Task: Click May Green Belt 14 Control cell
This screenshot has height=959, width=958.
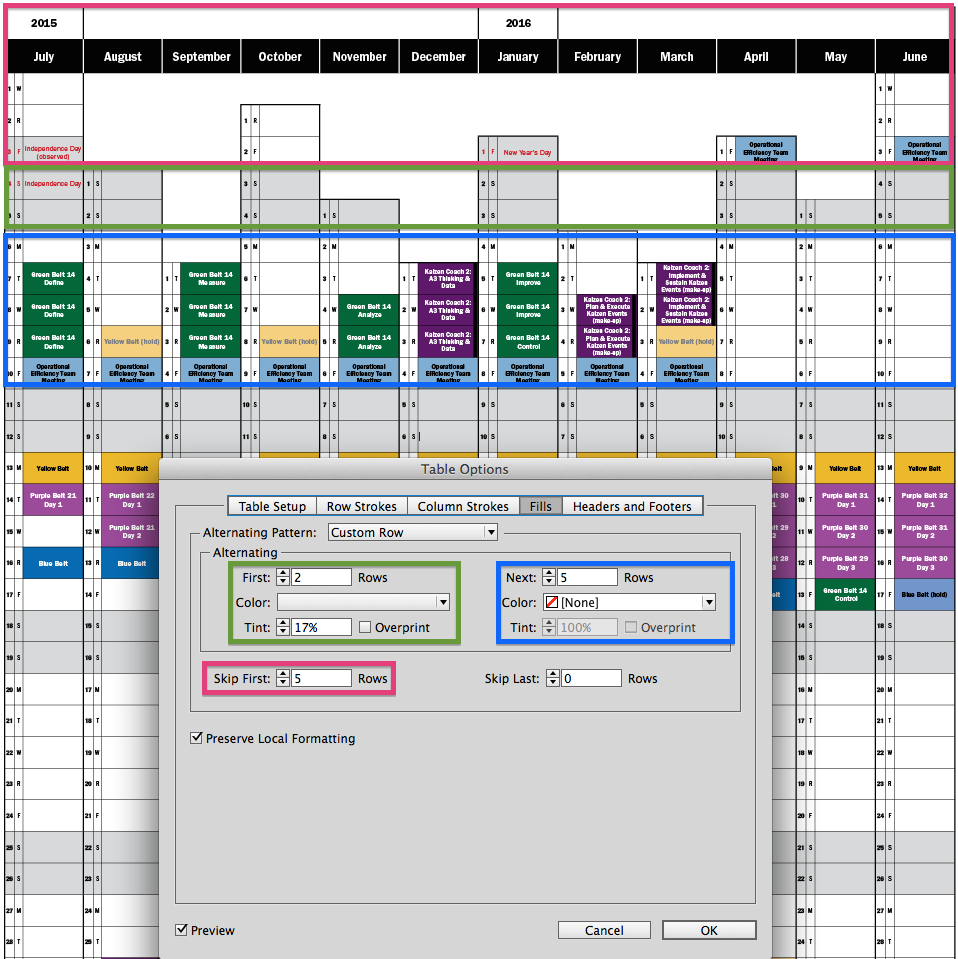Action: 845,594
